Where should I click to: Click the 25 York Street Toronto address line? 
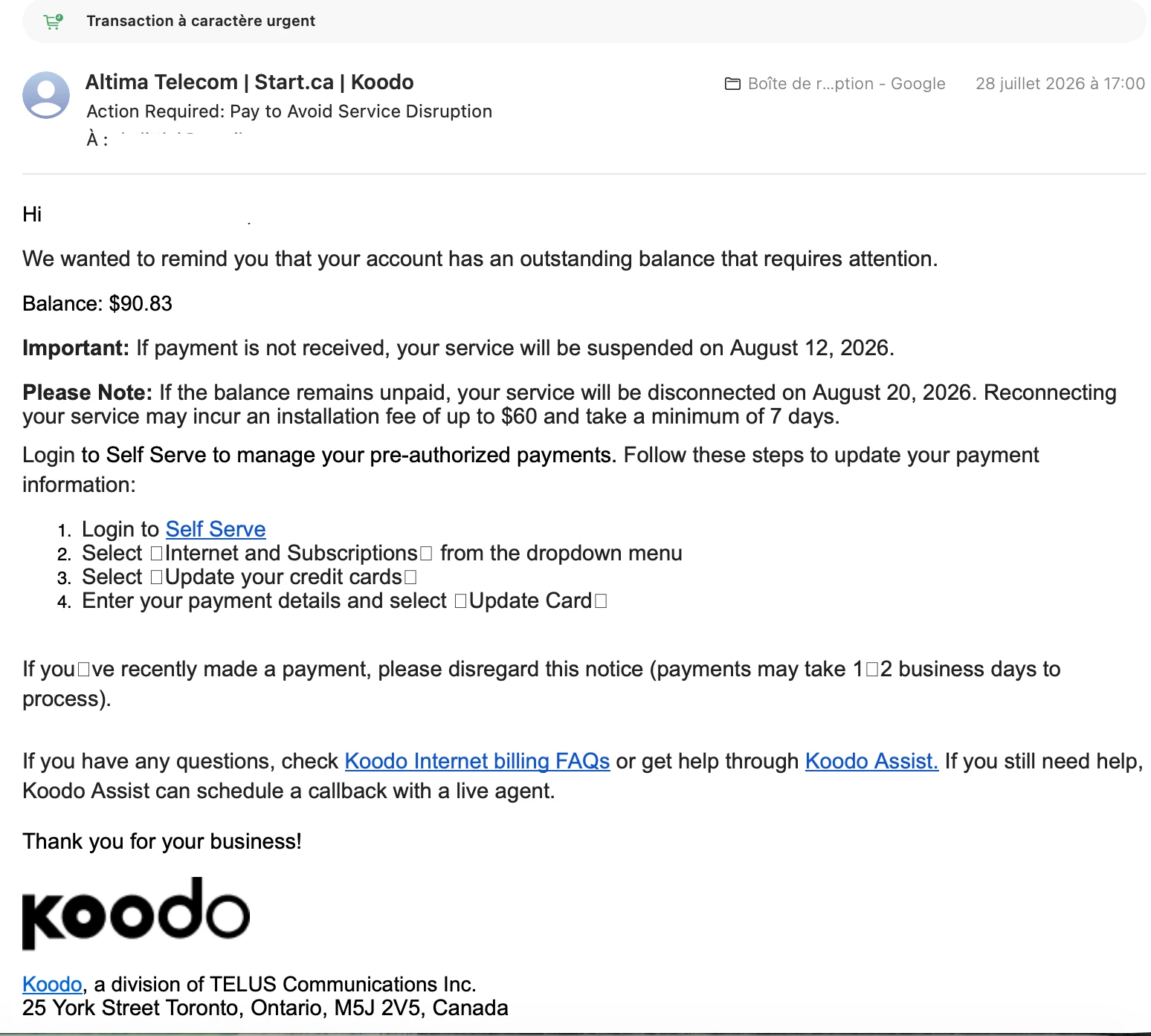coord(265,1008)
